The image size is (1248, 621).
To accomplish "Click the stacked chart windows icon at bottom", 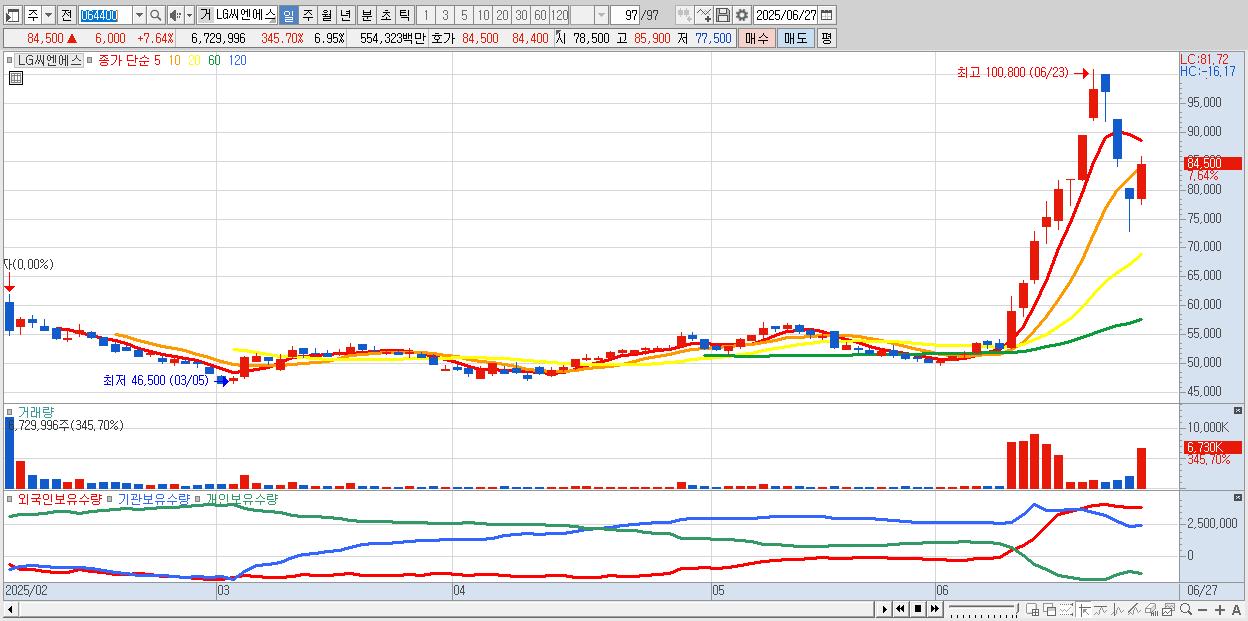I will click(1169, 609).
